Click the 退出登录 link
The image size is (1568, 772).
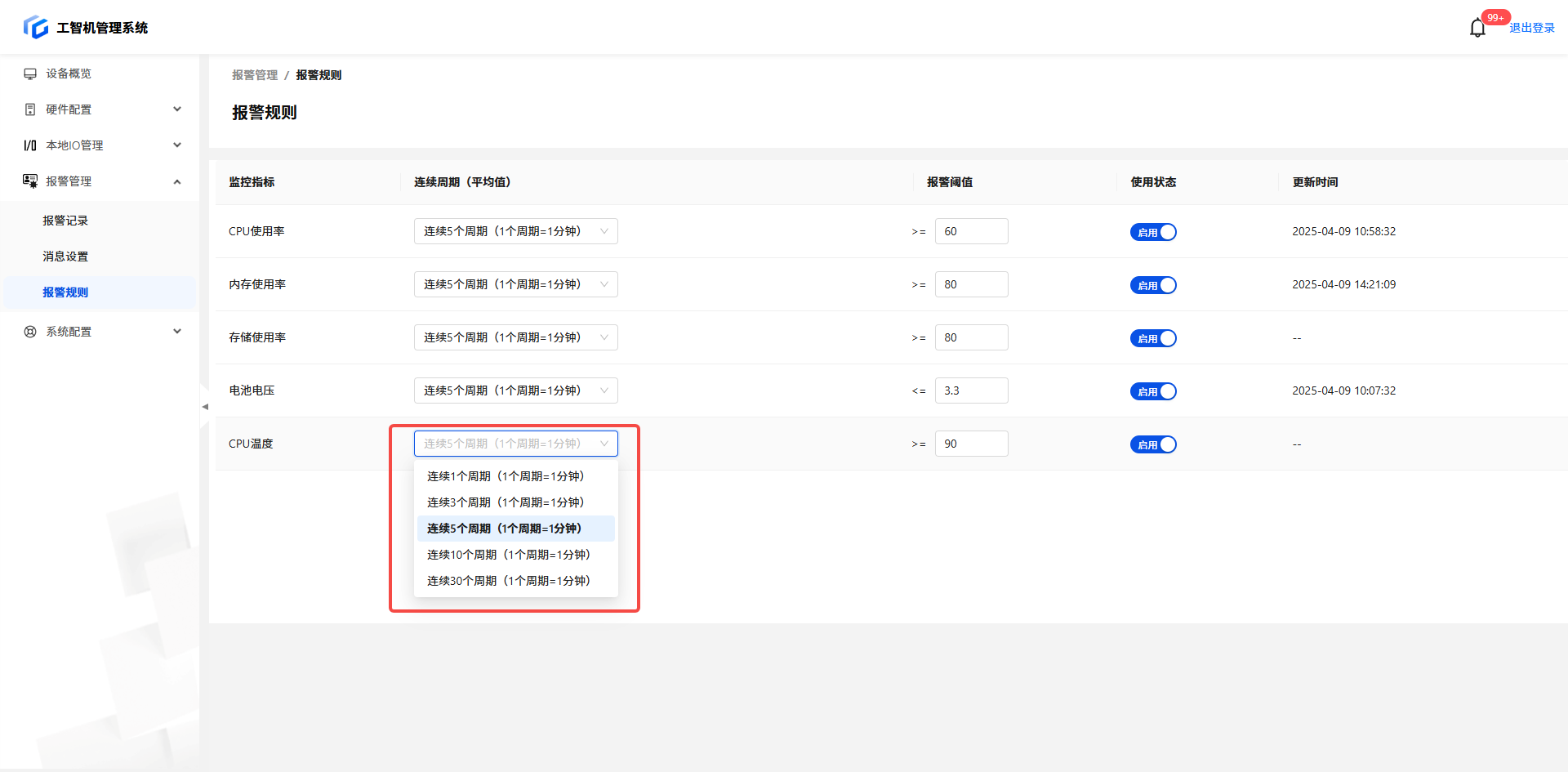coord(1531,28)
